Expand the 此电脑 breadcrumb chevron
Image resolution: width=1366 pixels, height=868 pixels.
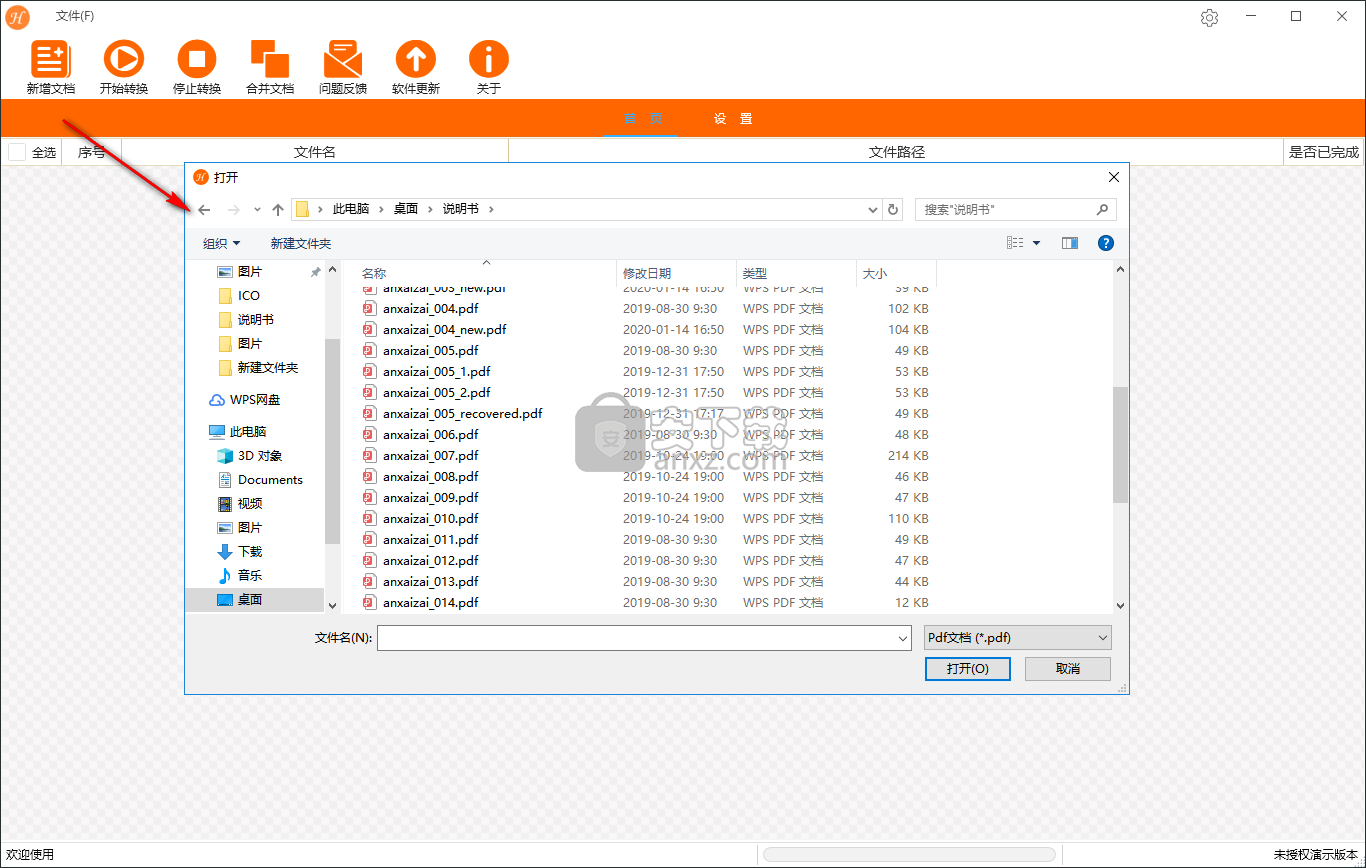380,209
